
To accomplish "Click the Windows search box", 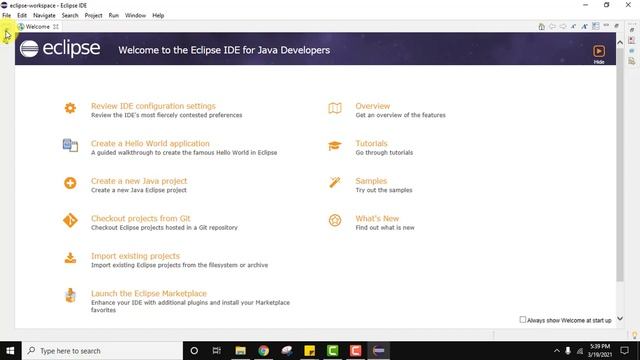I will point(102,351).
